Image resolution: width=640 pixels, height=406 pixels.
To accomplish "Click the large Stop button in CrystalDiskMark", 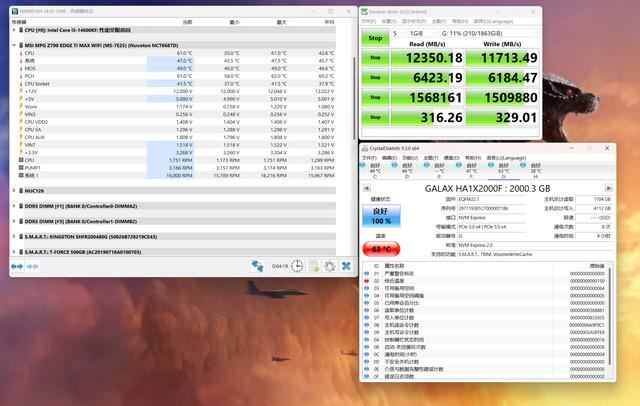I will pyautogui.click(x=375, y=38).
